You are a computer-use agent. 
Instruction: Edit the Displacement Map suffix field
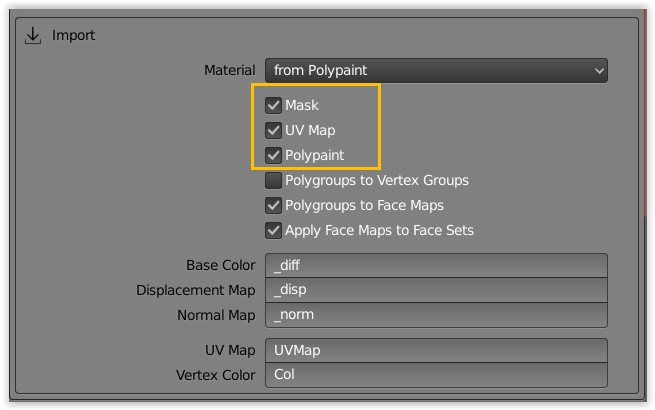point(436,290)
